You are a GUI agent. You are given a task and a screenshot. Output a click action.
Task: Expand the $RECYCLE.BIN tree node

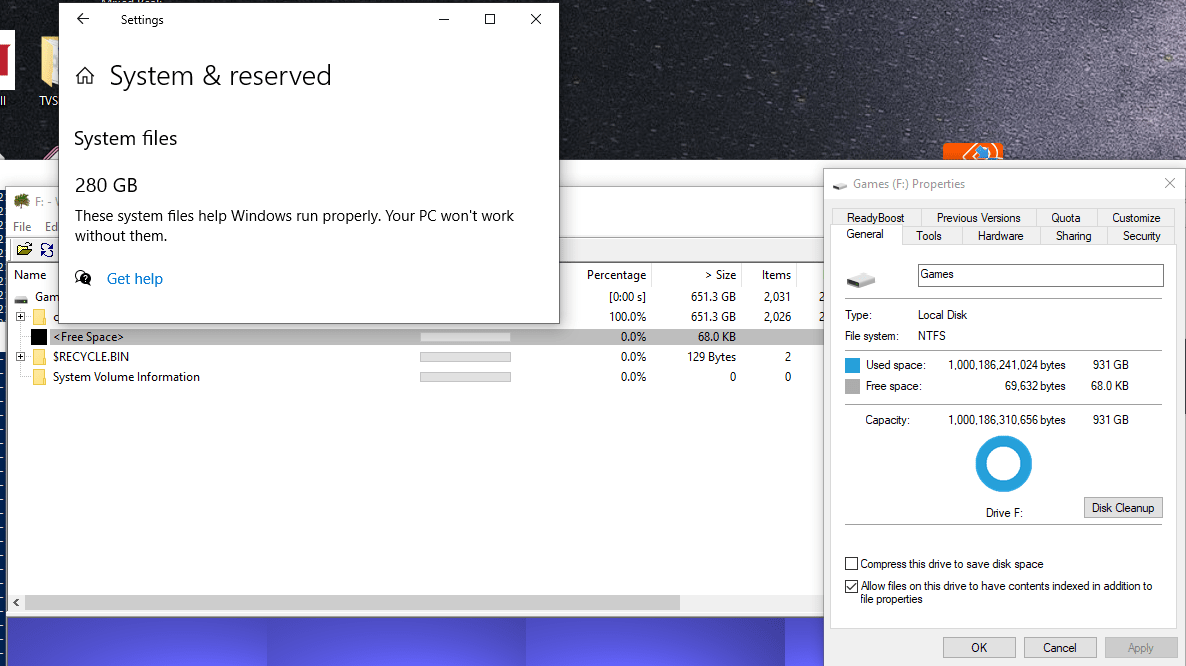point(20,357)
